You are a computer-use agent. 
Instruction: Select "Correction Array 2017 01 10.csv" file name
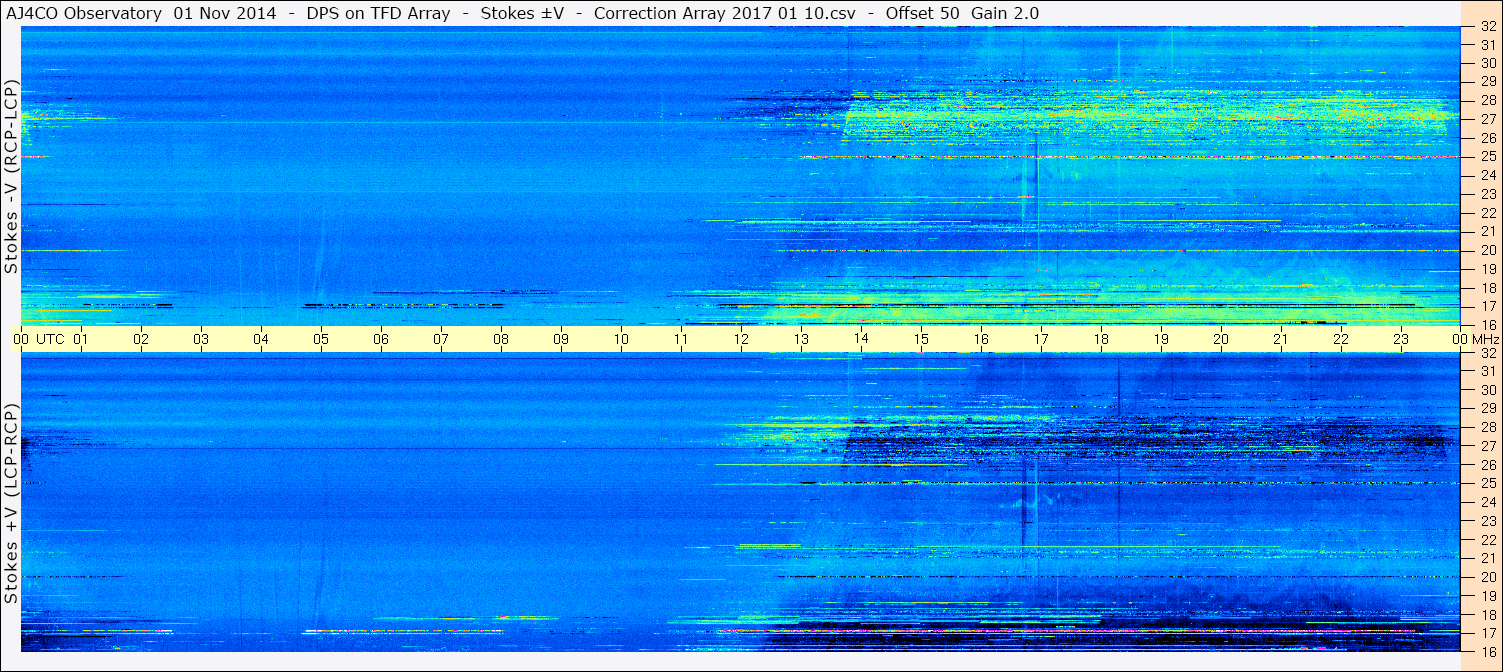725,13
